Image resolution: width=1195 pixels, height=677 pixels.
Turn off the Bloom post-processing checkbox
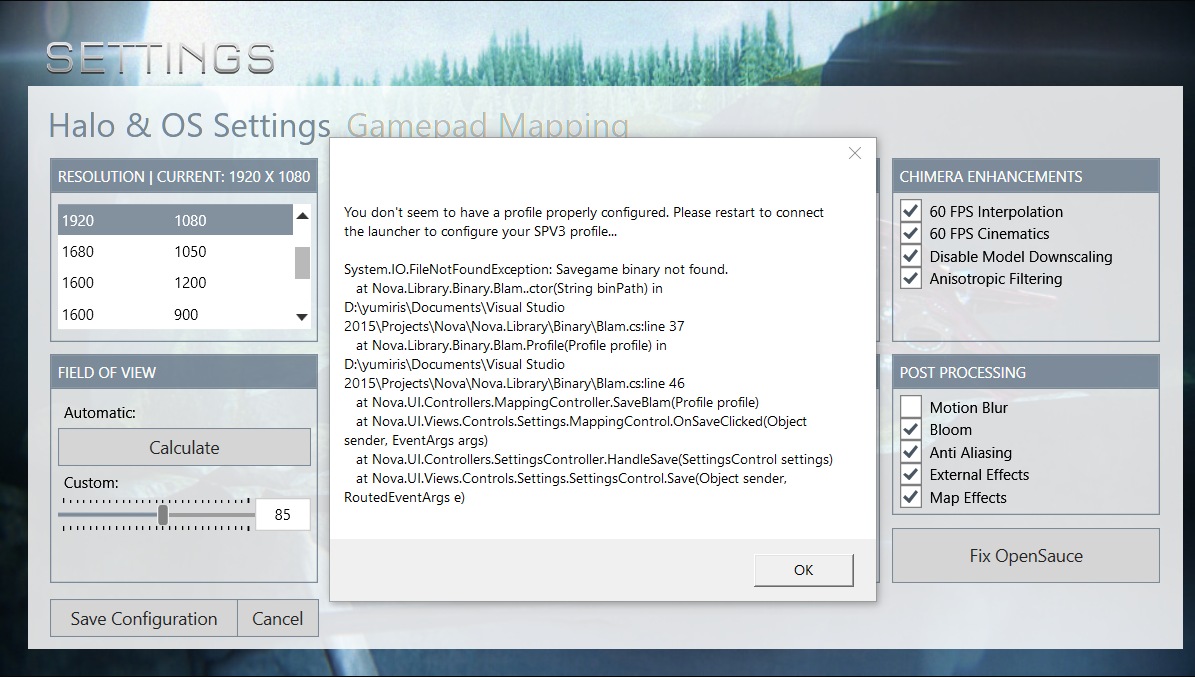click(x=911, y=429)
